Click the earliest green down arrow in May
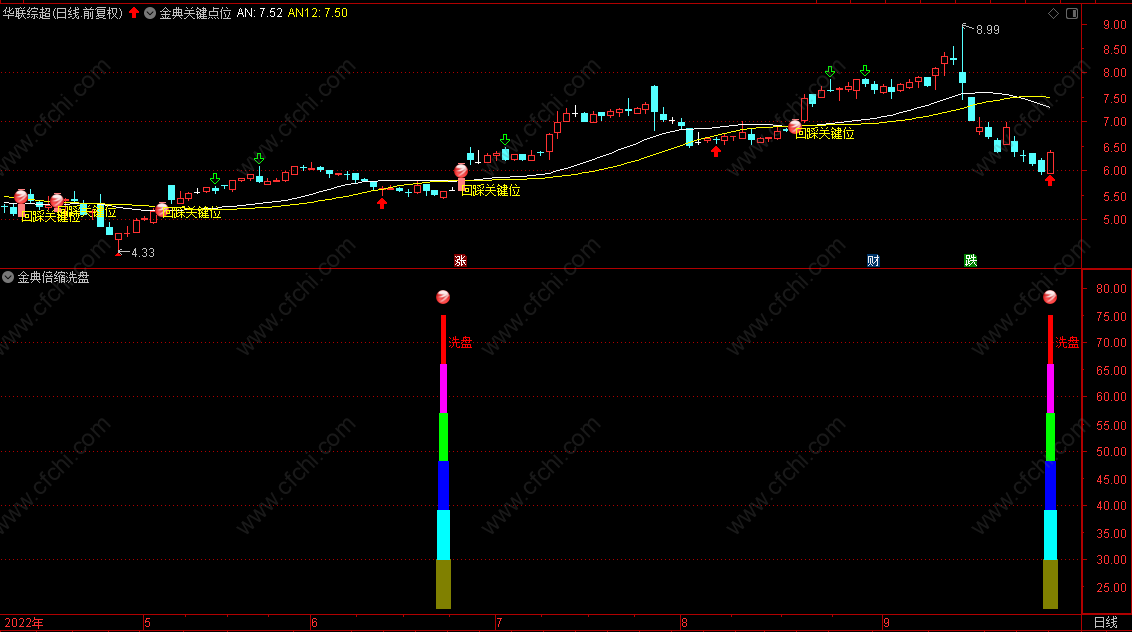This screenshot has height=632, width=1132. [214, 178]
